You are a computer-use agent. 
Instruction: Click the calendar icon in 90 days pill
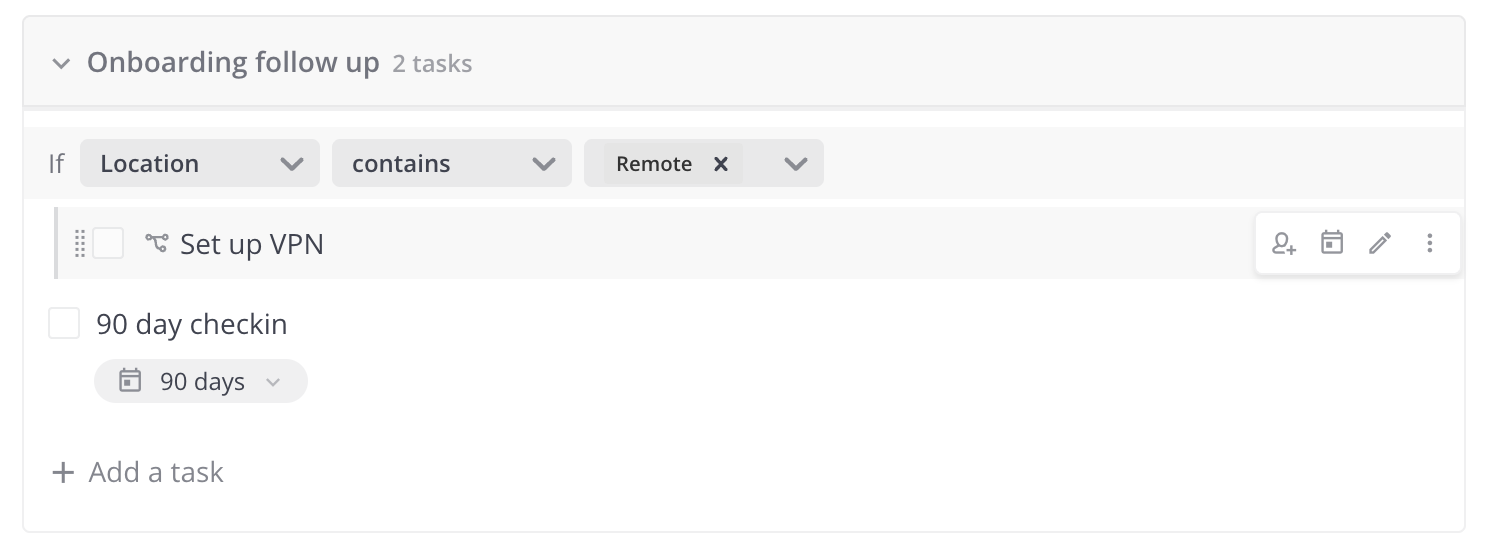pos(130,381)
